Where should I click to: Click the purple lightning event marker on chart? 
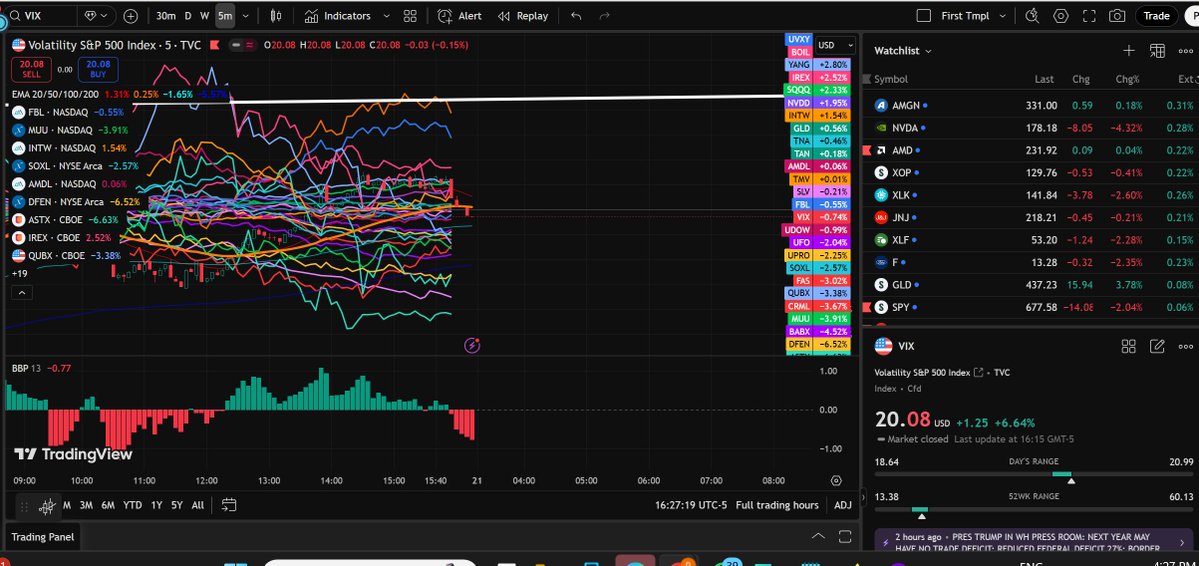pyautogui.click(x=473, y=345)
